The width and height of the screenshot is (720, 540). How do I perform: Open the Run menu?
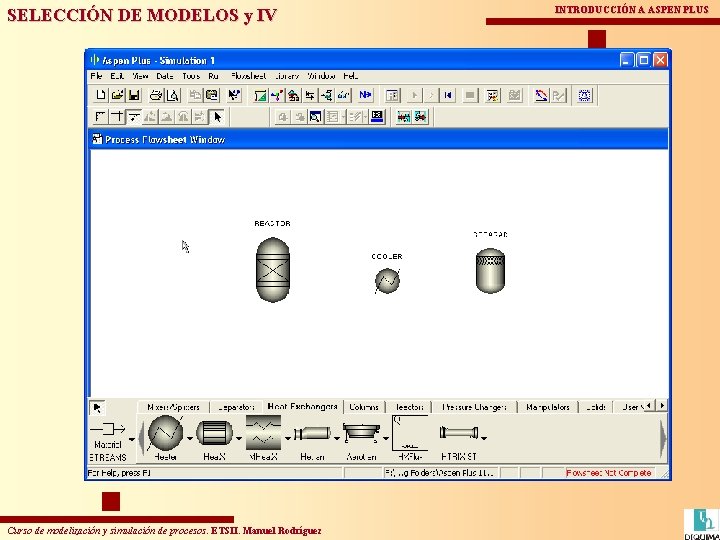point(214,76)
